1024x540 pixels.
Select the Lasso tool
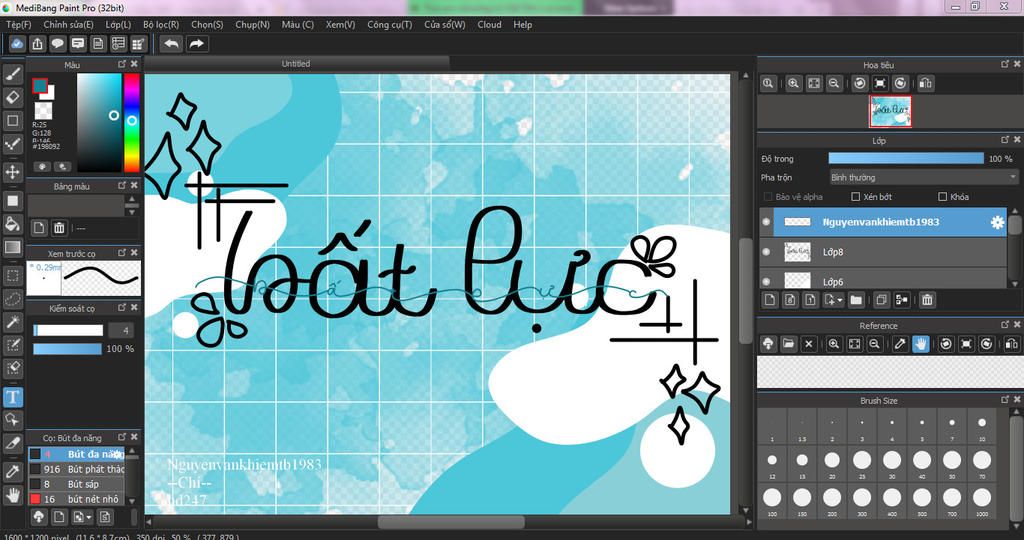pyautogui.click(x=12, y=298)
